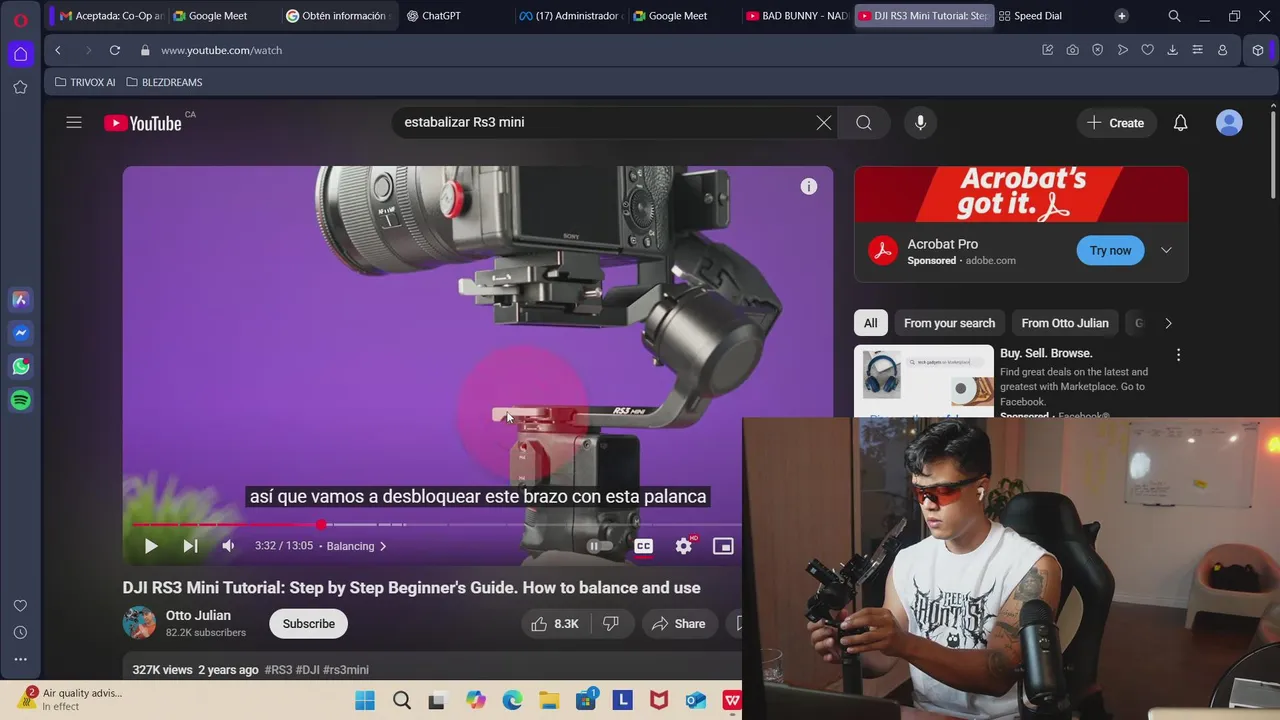Switch to the Aceptada Co-Op Gmail tab
Screen dimensions: 1280x720
[x=110, y=16]
